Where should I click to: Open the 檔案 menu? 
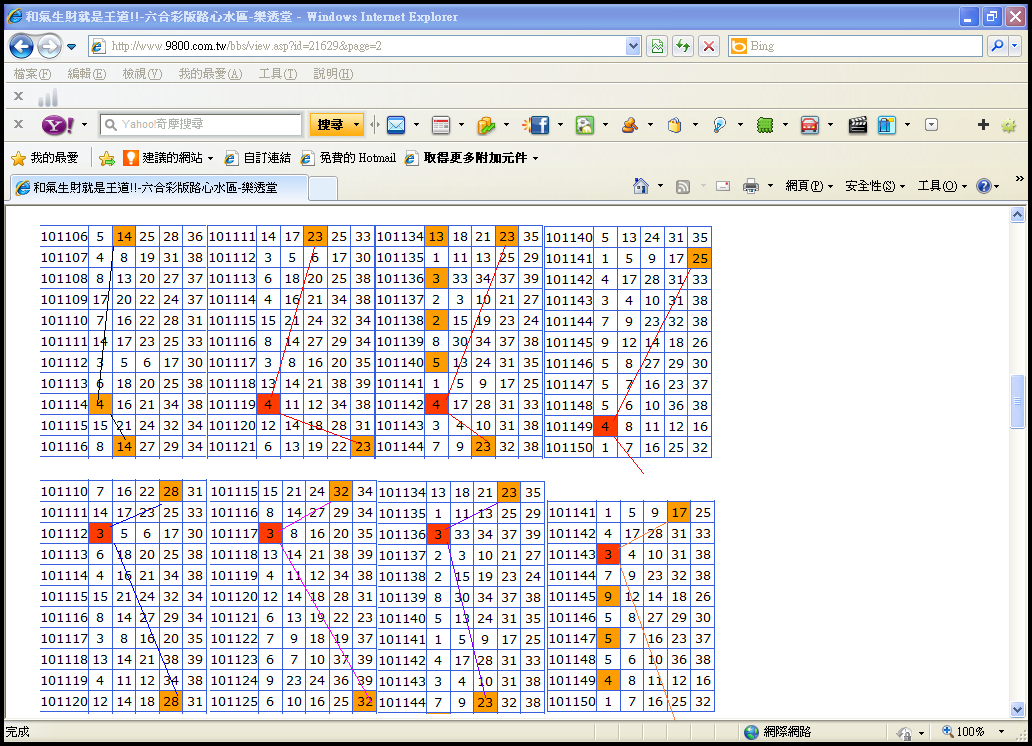click(32, 74)
